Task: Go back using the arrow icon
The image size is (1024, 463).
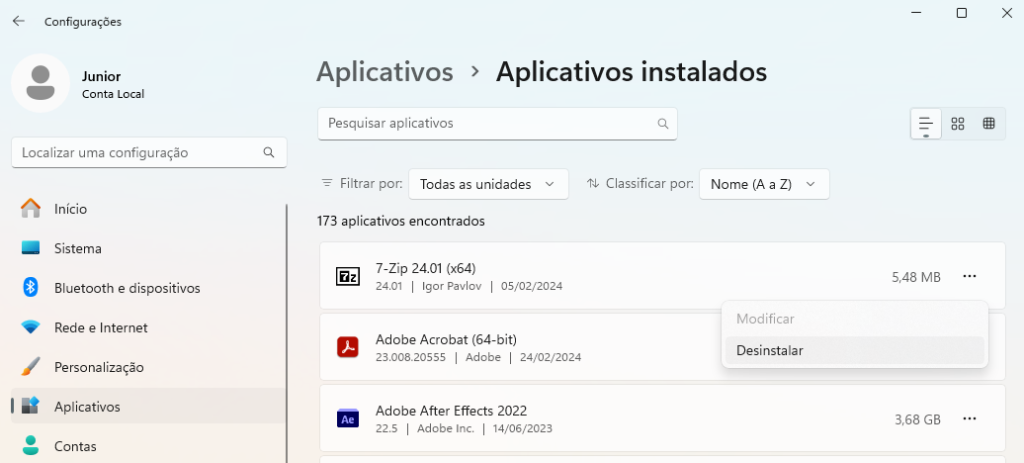Action: 18,21
